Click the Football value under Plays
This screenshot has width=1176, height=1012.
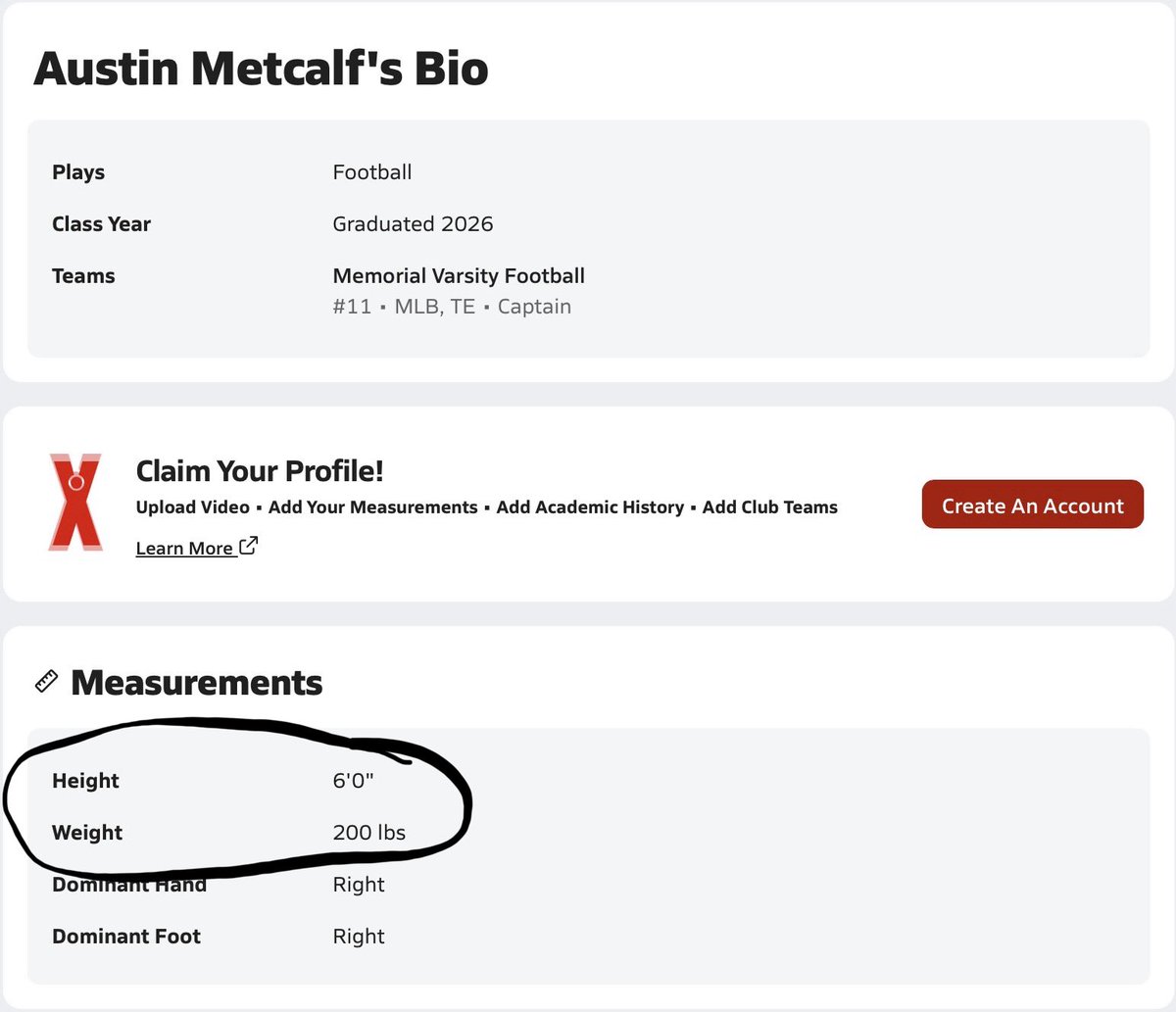[x=372, y=172]
